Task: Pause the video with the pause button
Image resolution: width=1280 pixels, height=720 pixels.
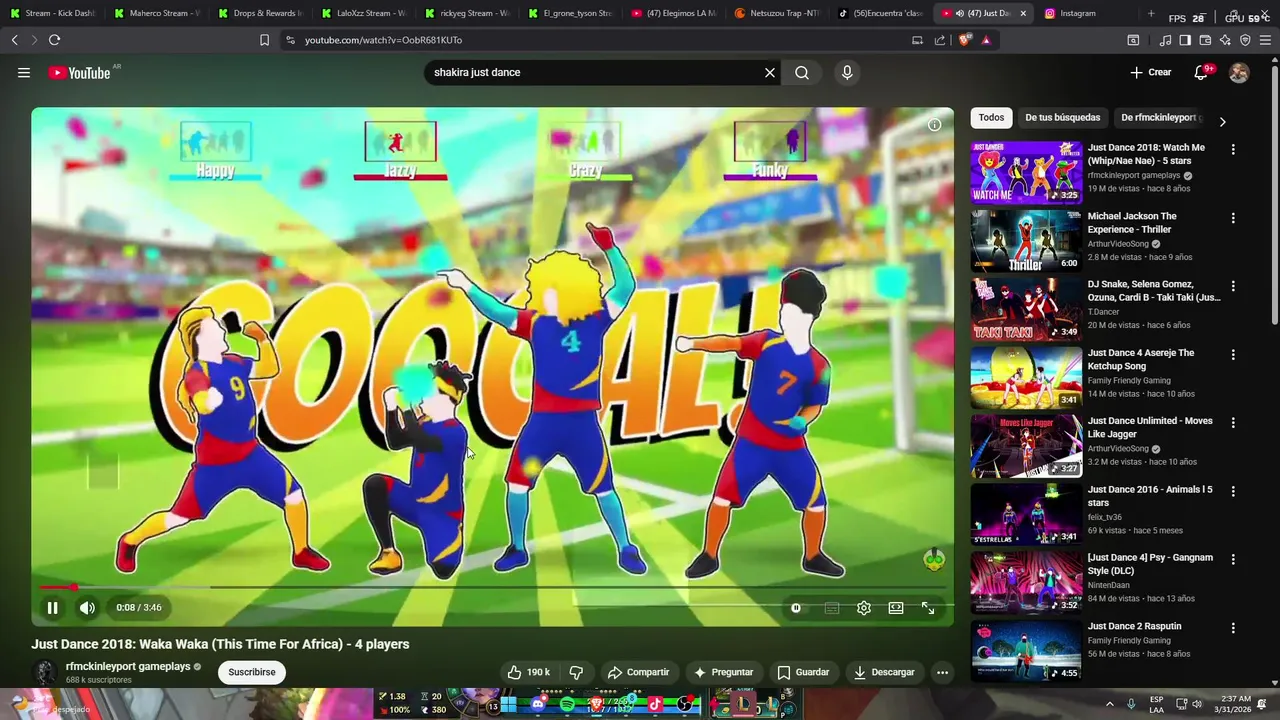Action: click(x=52, y=607)
